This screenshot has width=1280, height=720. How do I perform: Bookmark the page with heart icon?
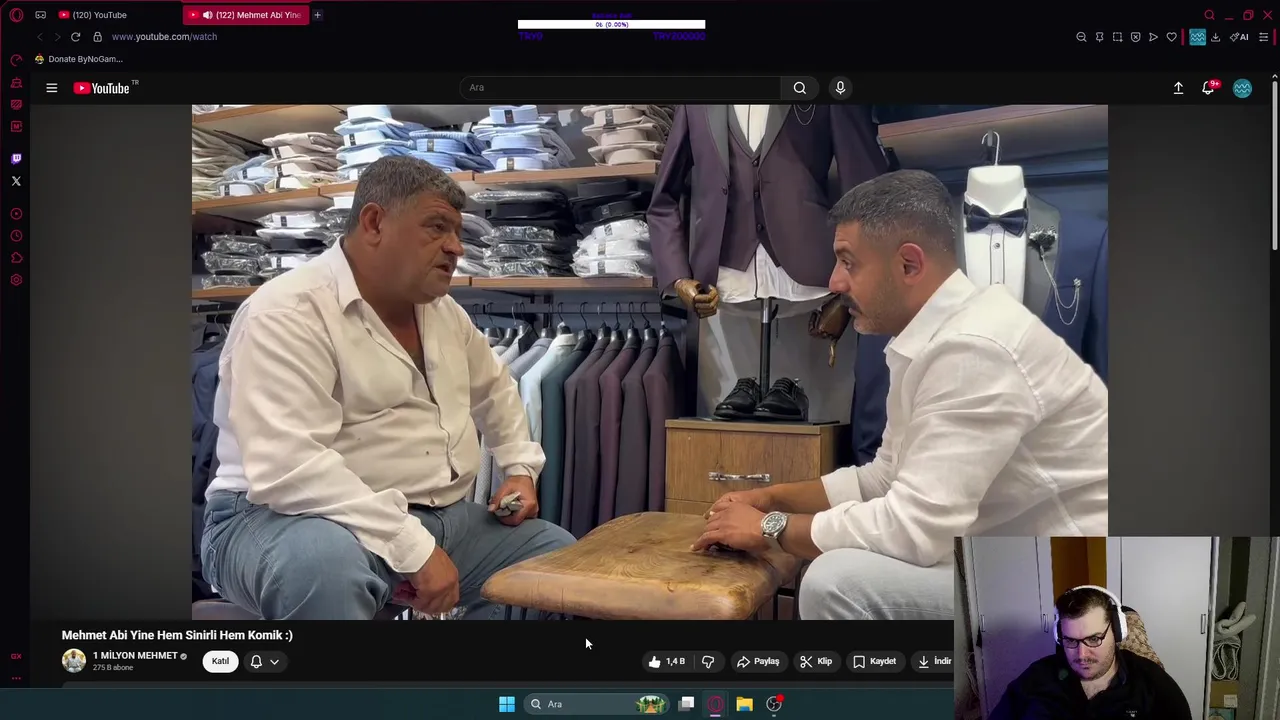click(1171, 37)
